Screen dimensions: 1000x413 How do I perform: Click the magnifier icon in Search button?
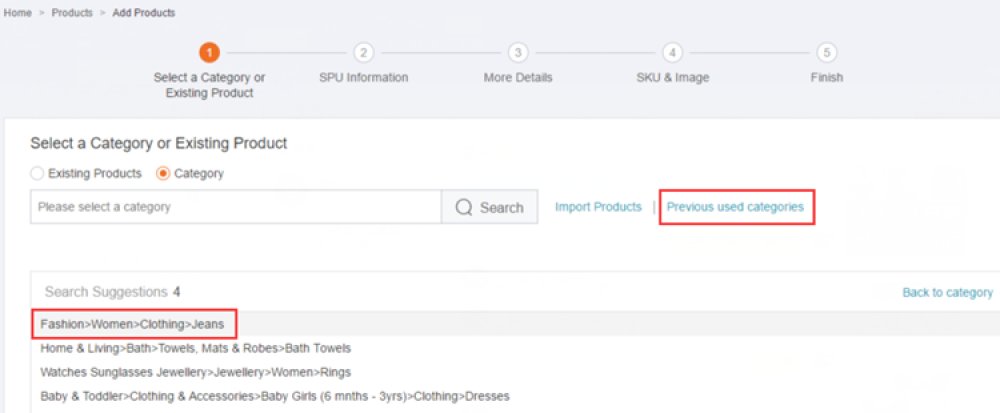pos(464,208)
